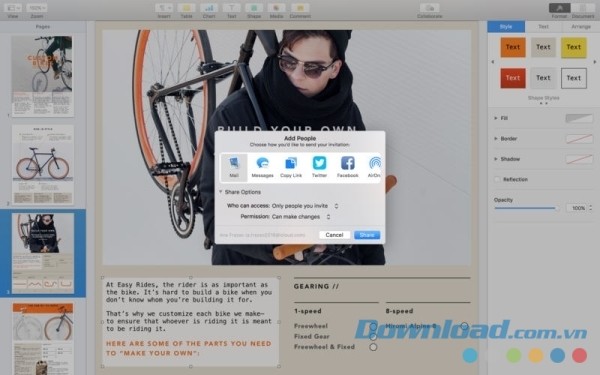The image size is (600, 375).
Task: Click the Document inspector icon
Action: click(x=583, y=8)
